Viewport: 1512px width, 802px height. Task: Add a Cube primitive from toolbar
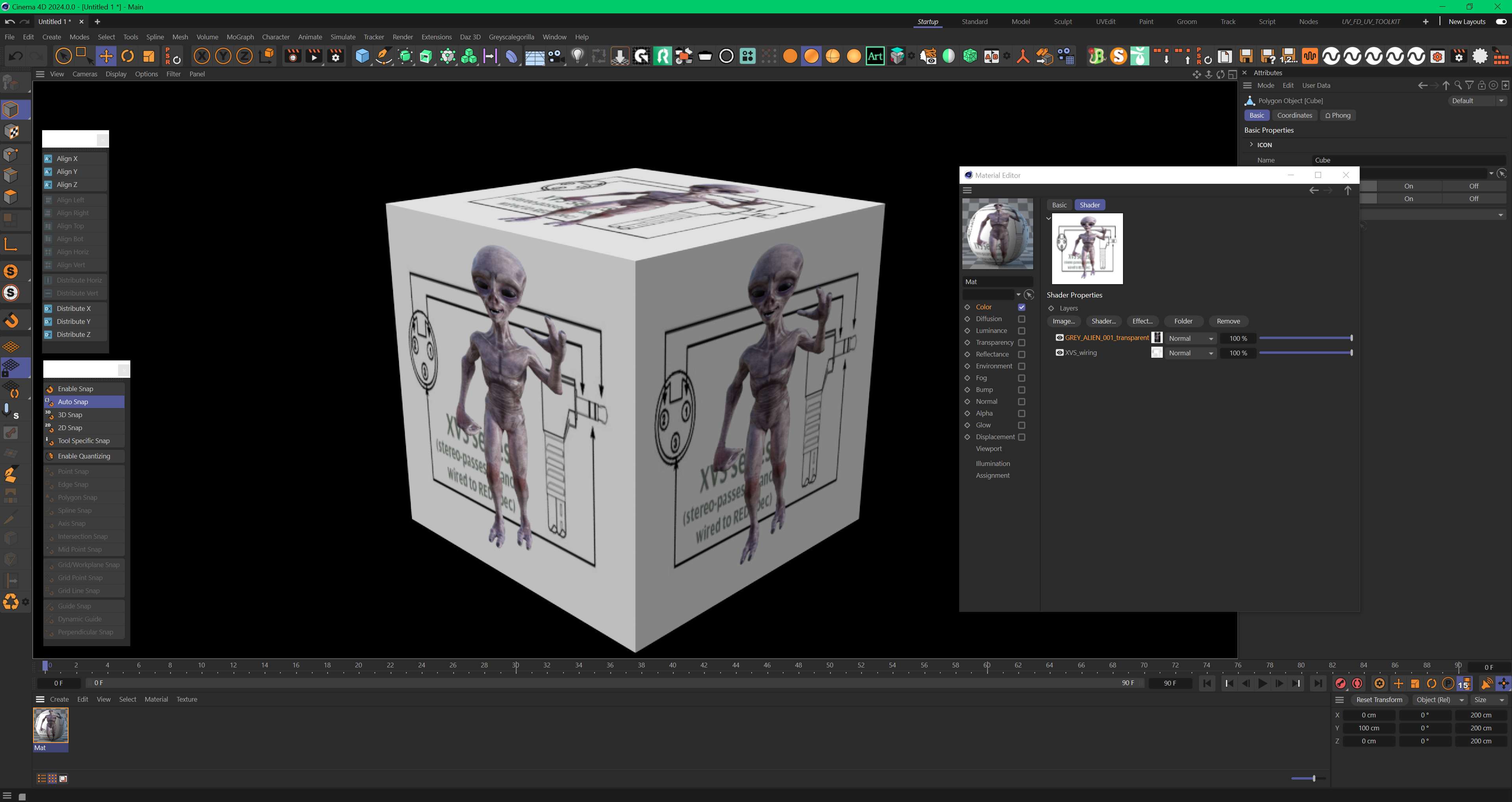pos(362,56)
